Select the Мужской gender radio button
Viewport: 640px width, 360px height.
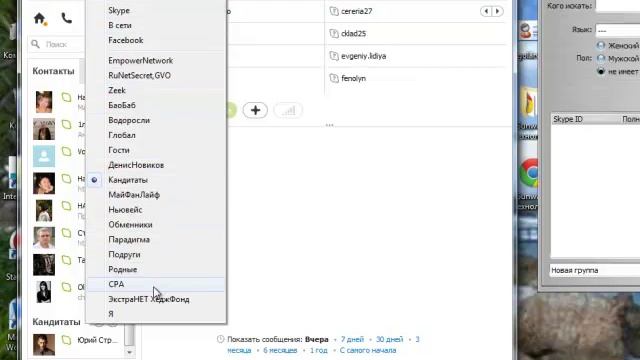pyautogui.click(x=601, y=58)
